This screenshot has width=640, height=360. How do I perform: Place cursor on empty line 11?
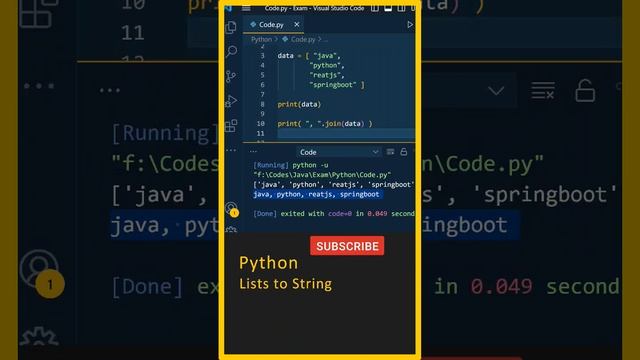click(x=346, y=133)
